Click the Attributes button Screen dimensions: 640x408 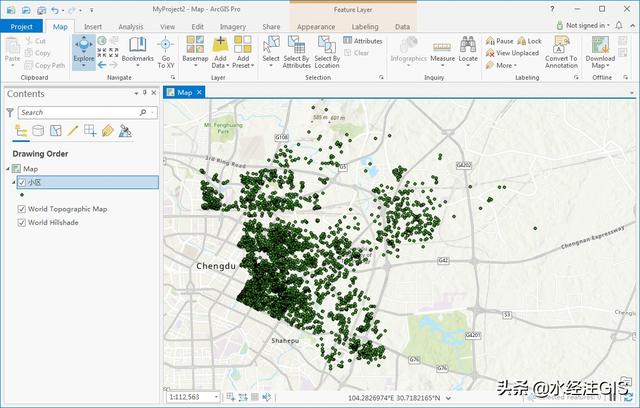point(362,41)
